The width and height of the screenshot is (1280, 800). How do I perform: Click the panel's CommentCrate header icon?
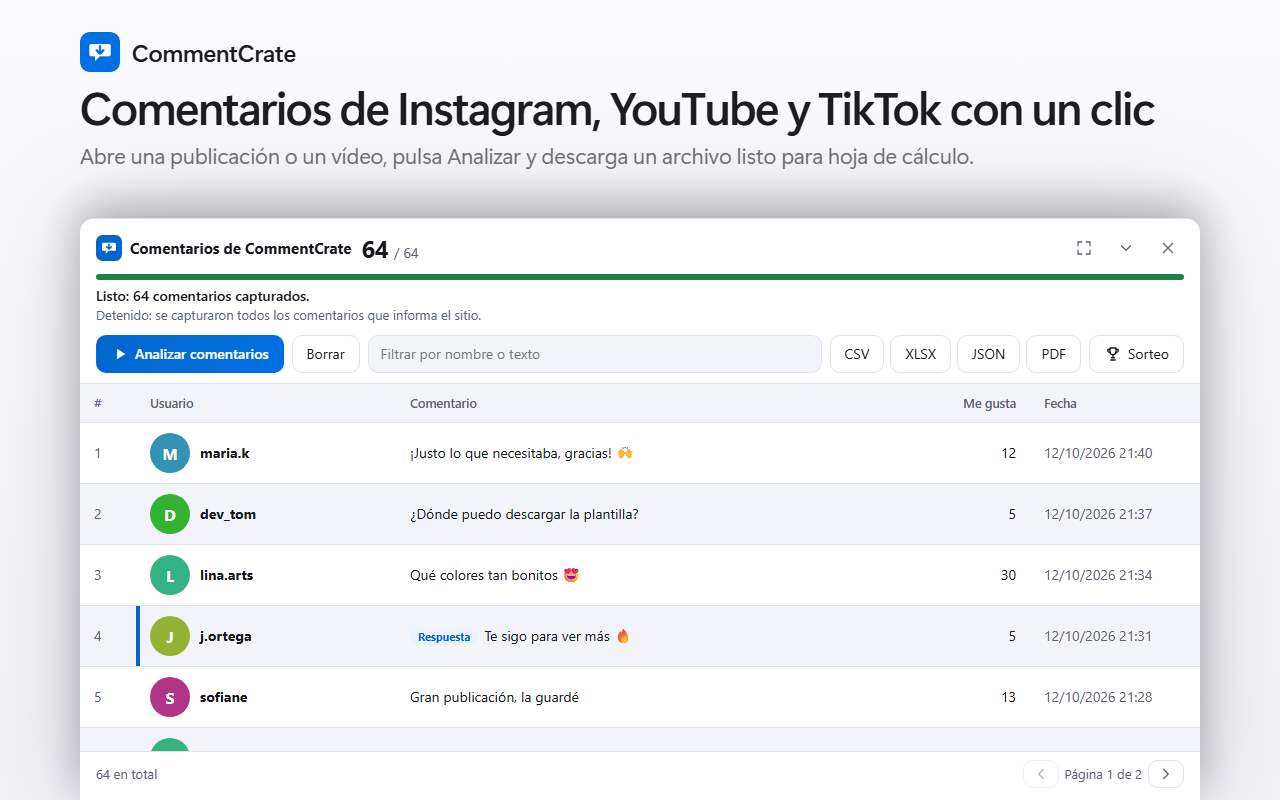(x=109, y=248)
